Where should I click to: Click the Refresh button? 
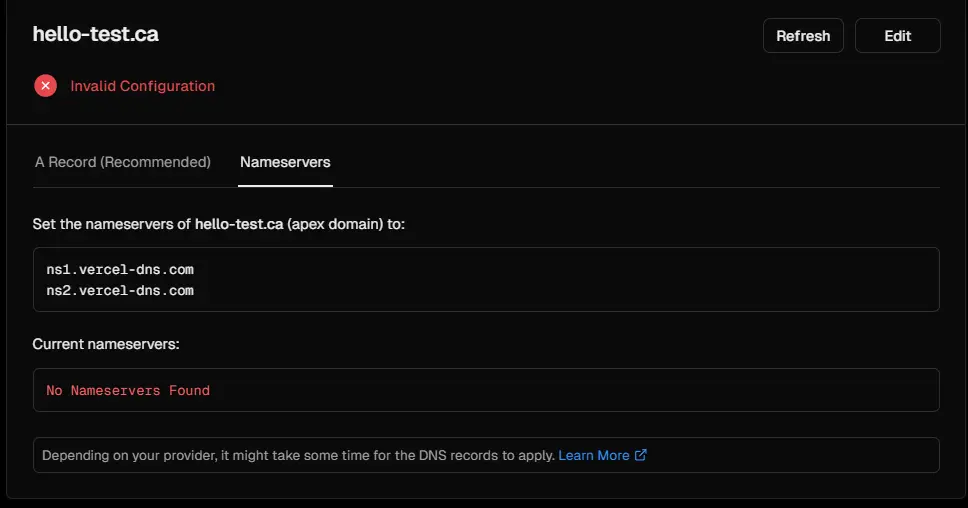point(803,36)
